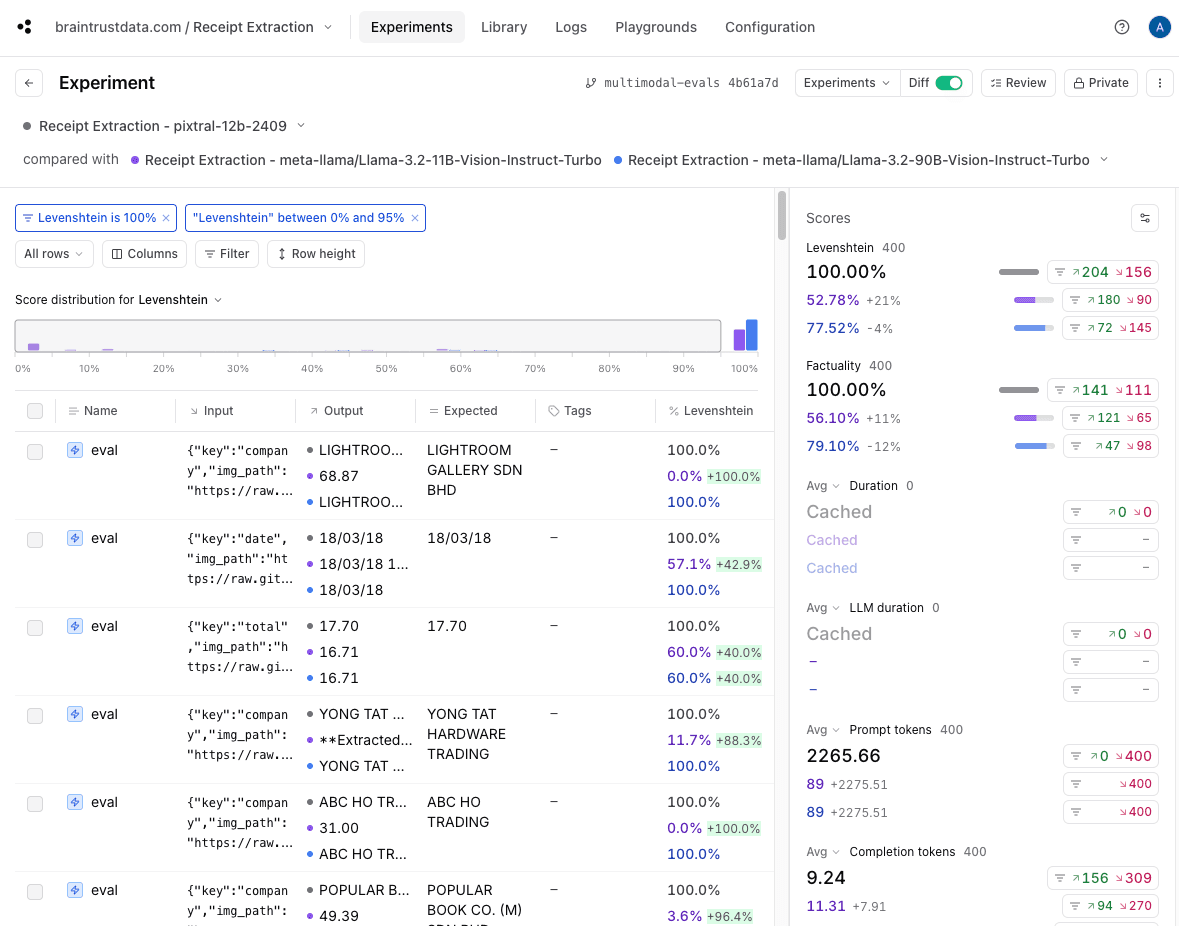The width and height of the screenshot is (1179, 926).
Task: Click the filter icon beside Levenshtein 100.00% score
Action: pos(1061,272)
